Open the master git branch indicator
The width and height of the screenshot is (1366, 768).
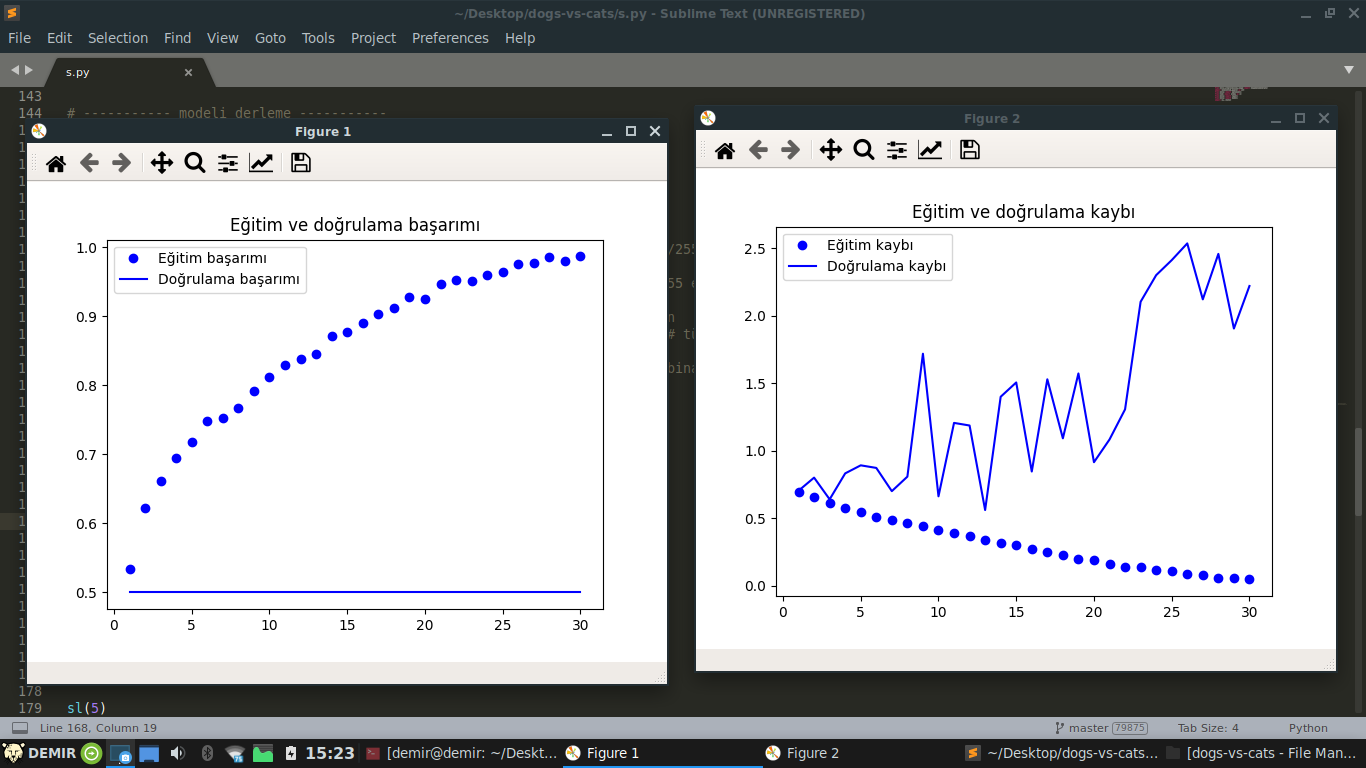tap(1100, 728)
